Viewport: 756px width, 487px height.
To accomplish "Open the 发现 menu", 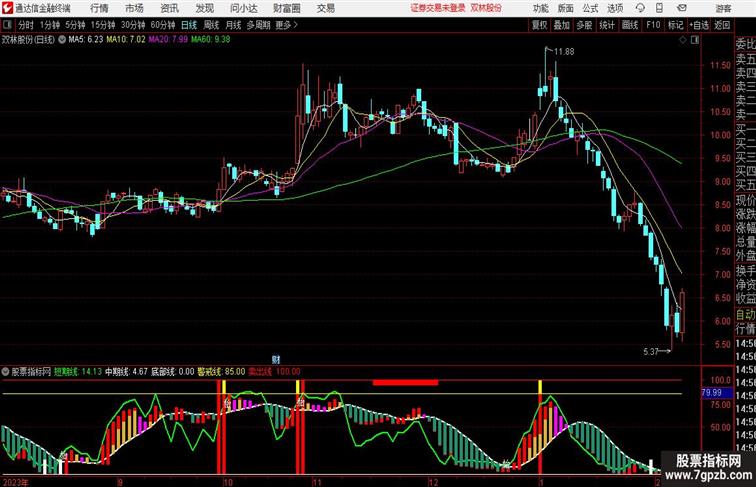I will 204,8.
